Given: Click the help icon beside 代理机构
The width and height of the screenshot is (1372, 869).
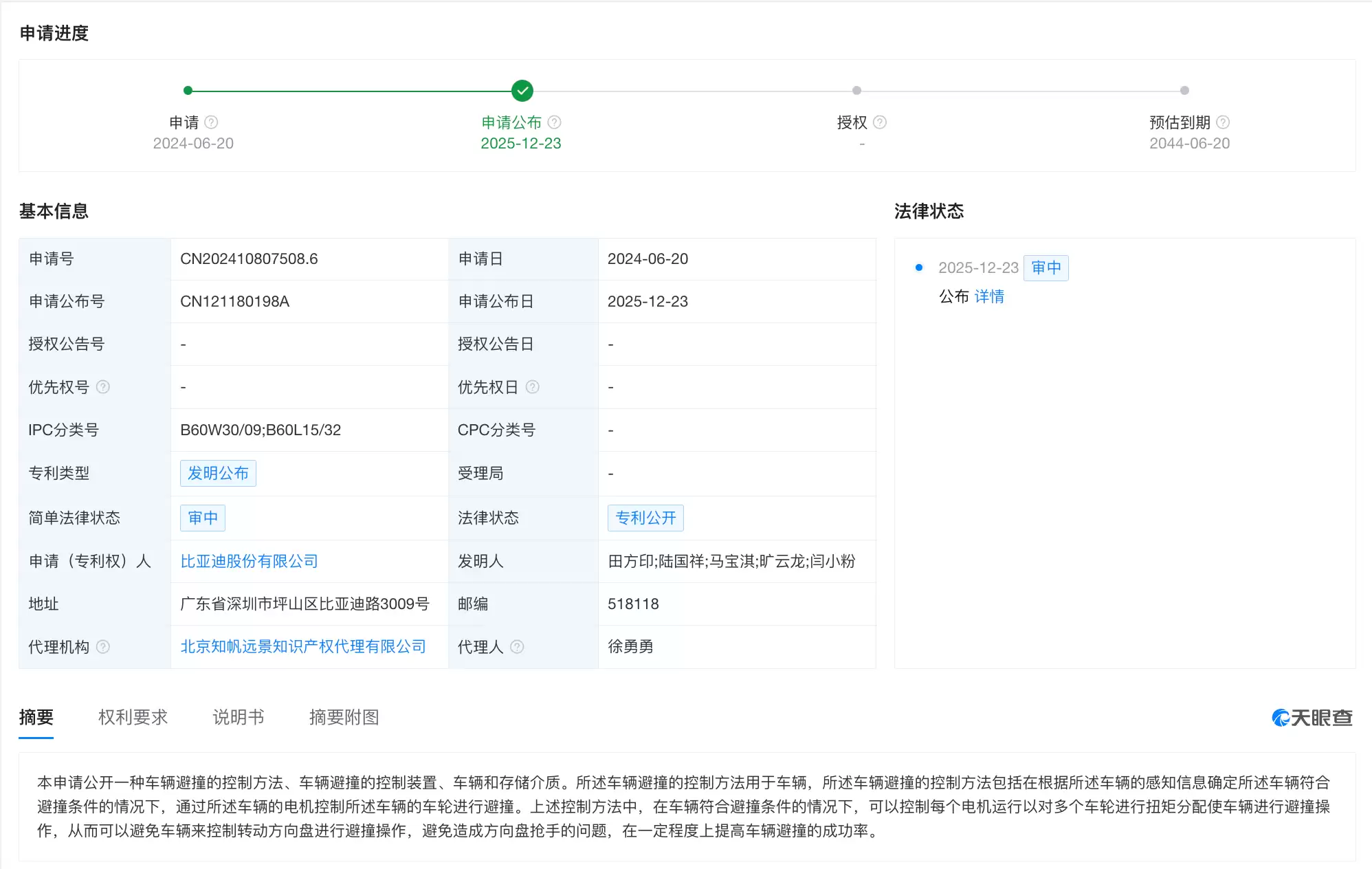Looking at the screenshot, I should [x=104, y=646].
